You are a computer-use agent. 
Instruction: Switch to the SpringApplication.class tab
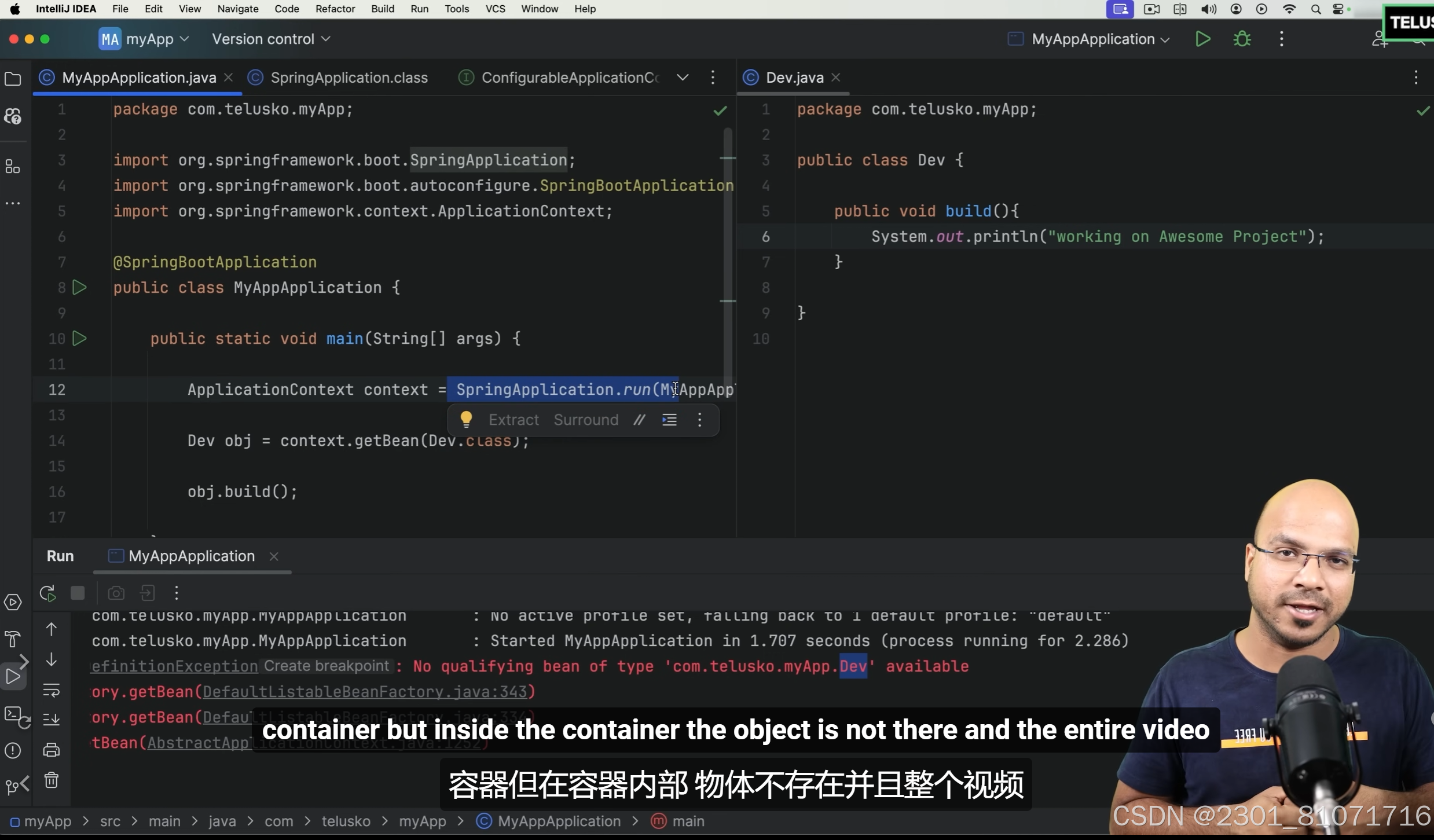coord(349,78)
